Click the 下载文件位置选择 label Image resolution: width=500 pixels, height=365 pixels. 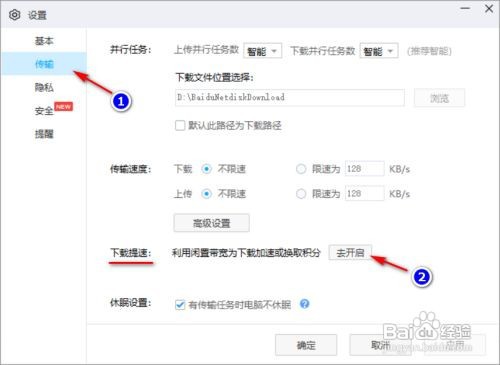pyautogui.click(x=215, y=77)
